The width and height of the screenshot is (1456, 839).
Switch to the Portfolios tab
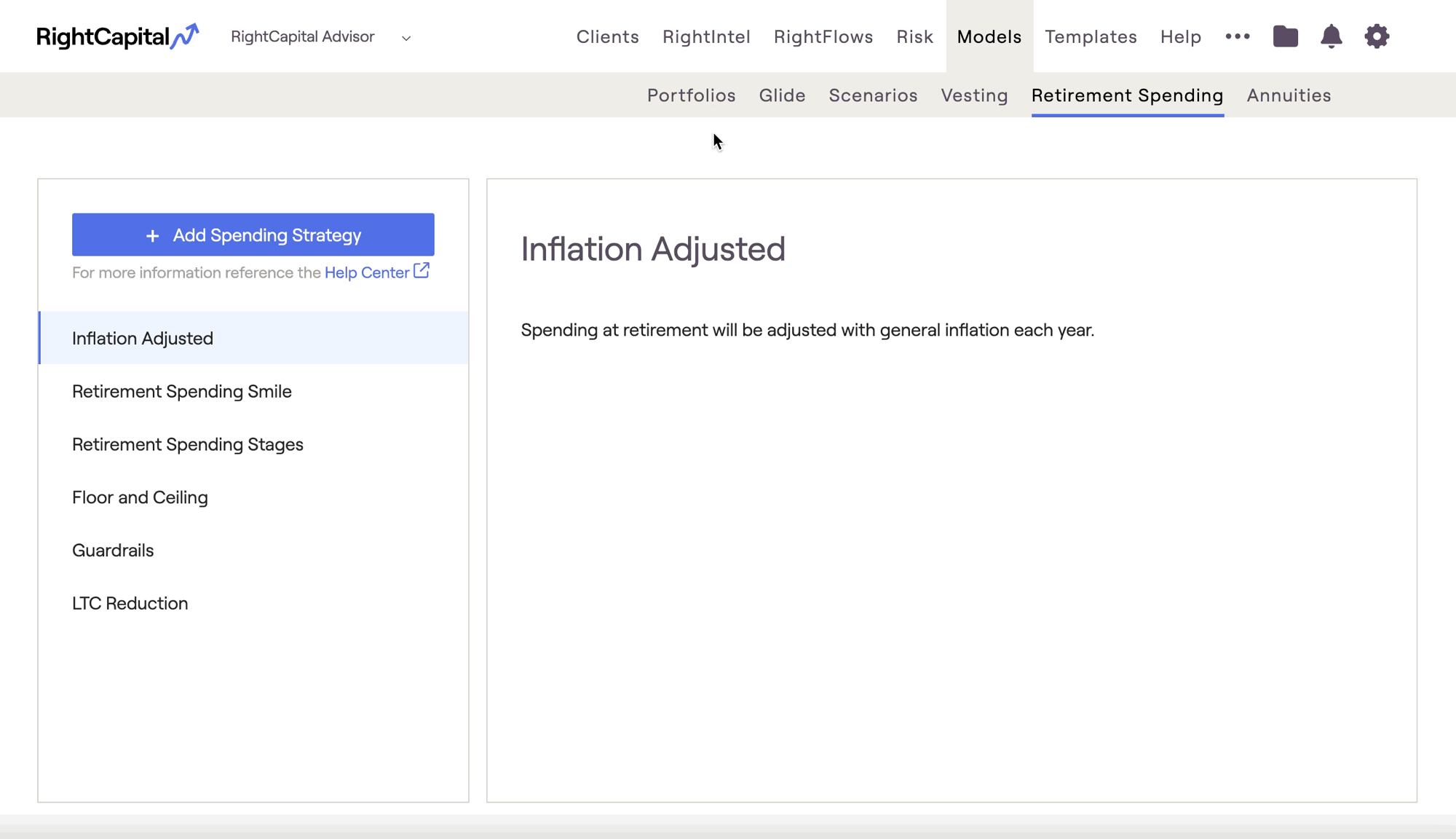click(692, 95)
